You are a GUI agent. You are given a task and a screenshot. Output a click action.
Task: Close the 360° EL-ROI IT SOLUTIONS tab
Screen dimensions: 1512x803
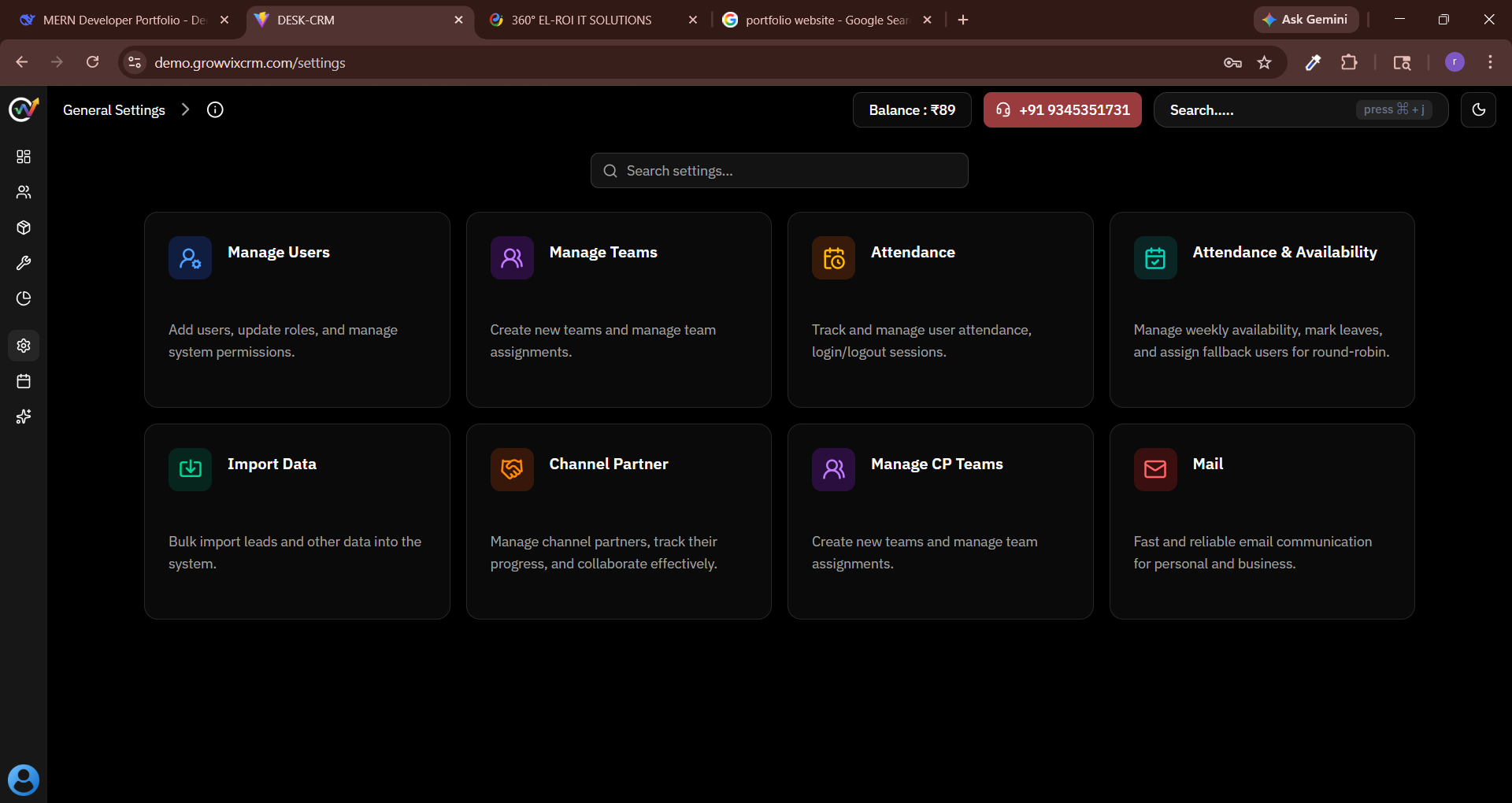[x=693, y=20]
